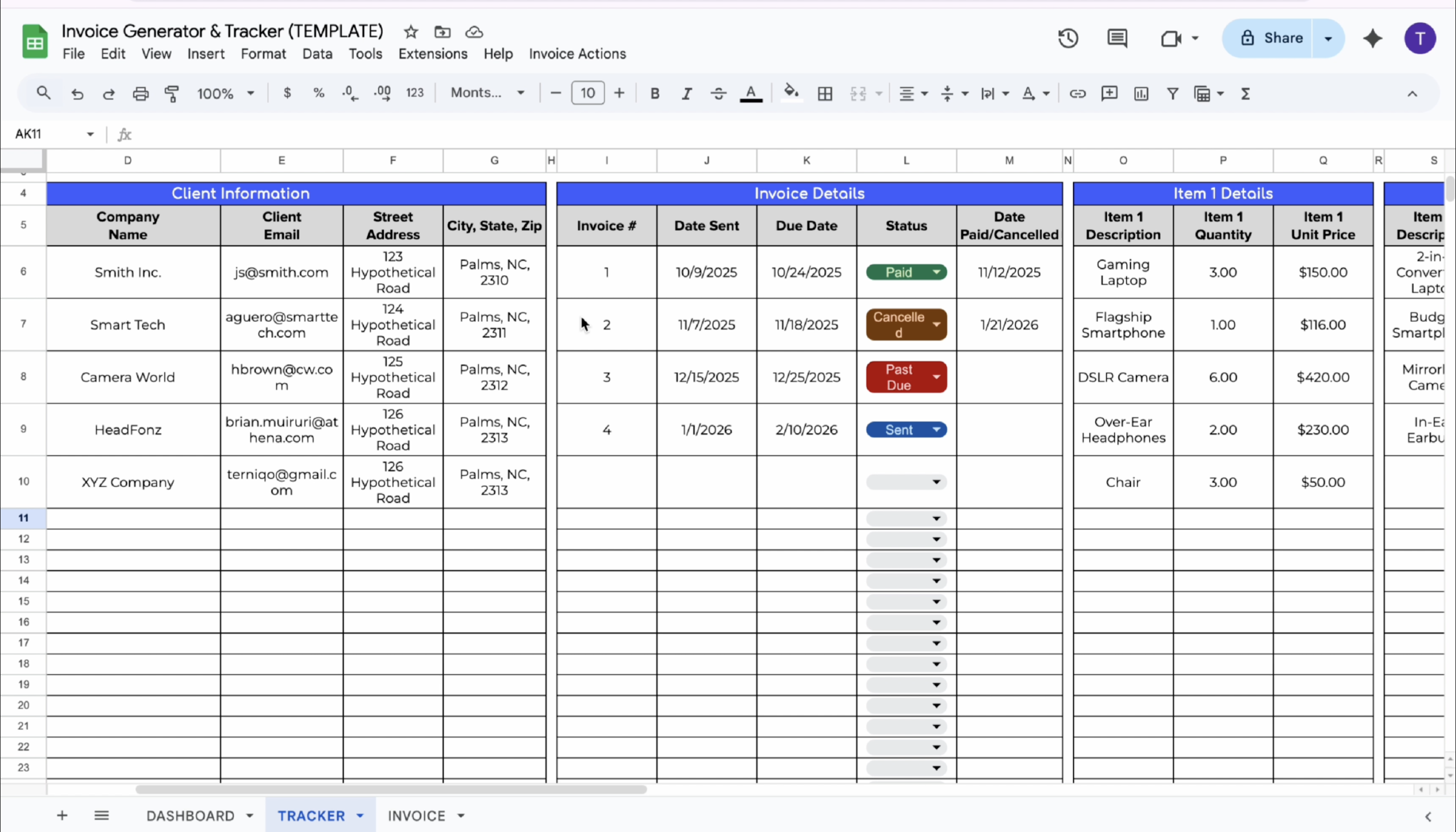Create a filter using toolbar icon
This screenshot has width=1456, height=832.
click(1172, 93)
